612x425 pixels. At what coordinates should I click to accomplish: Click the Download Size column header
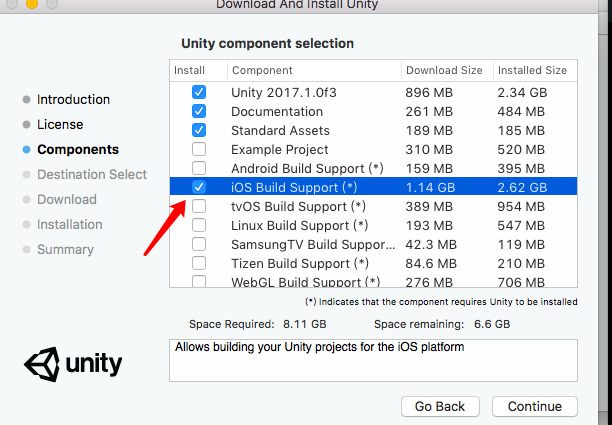(x=445, y=71)
